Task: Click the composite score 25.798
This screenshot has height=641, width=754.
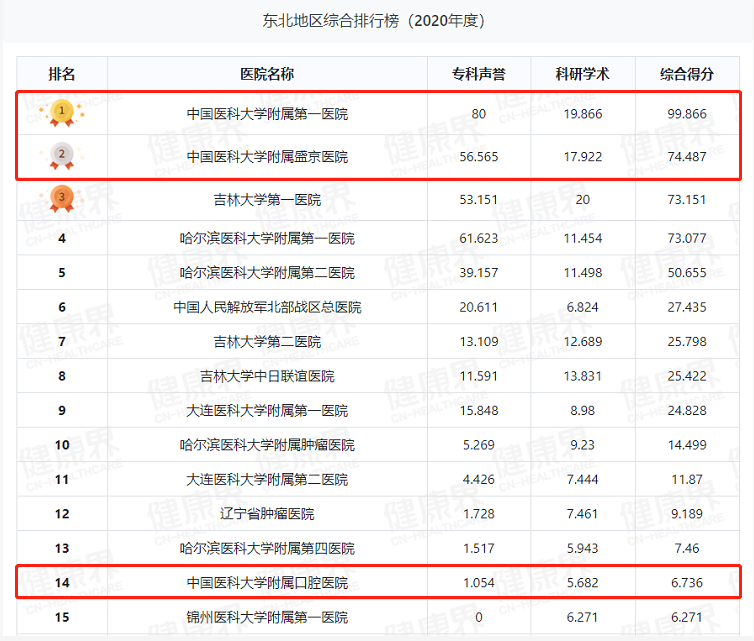Action: pyautogui.click(x=687, y=341)
